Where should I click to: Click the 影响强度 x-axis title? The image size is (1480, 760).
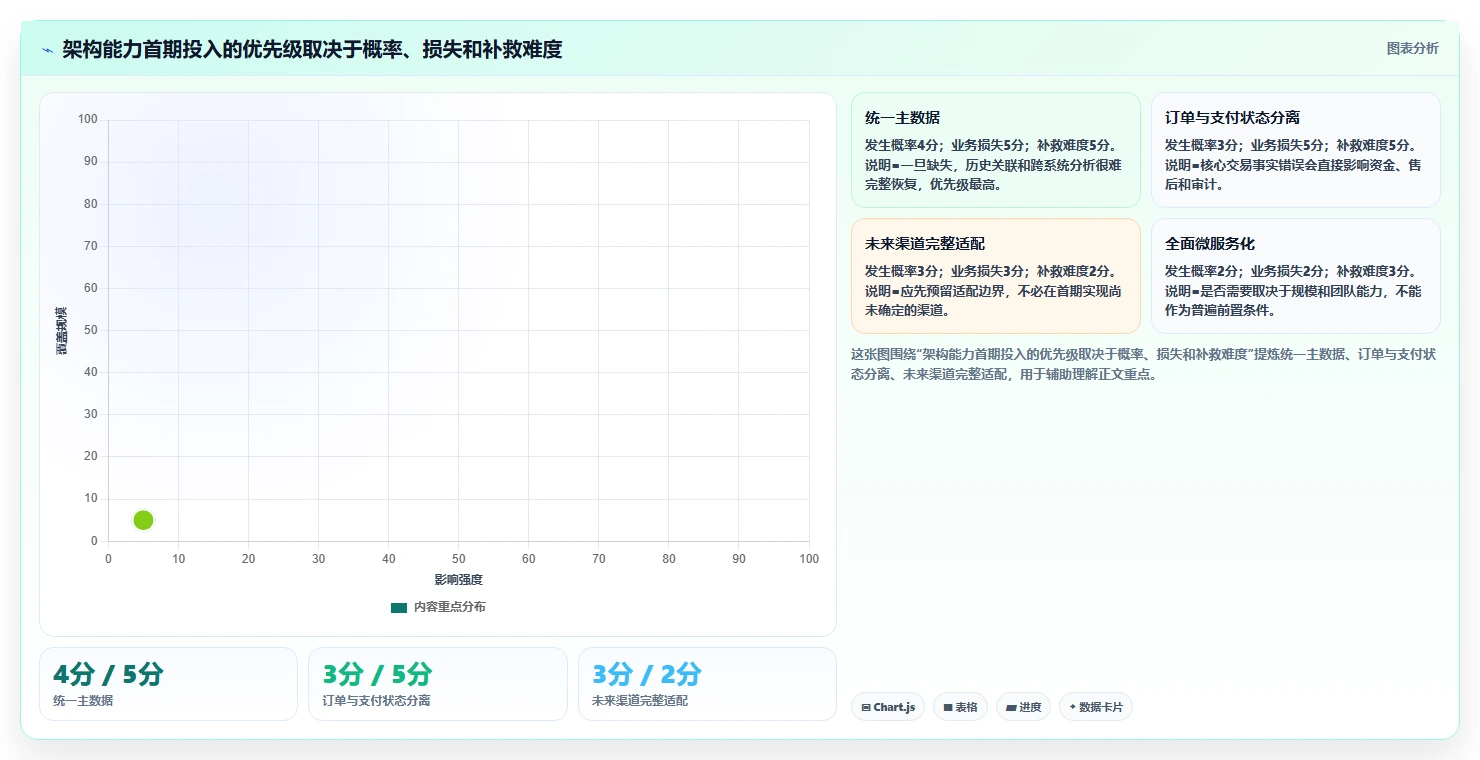tap(458, 580)
